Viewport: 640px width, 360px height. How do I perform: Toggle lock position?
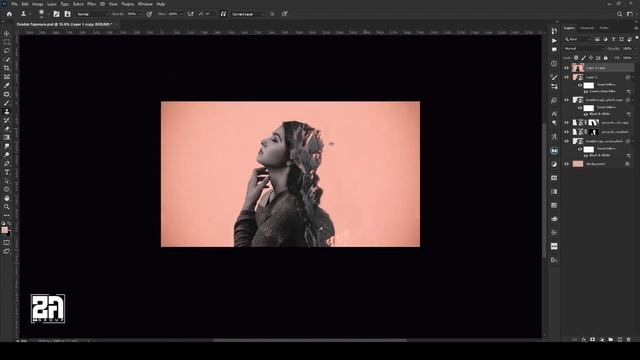(x=591, y=58)
